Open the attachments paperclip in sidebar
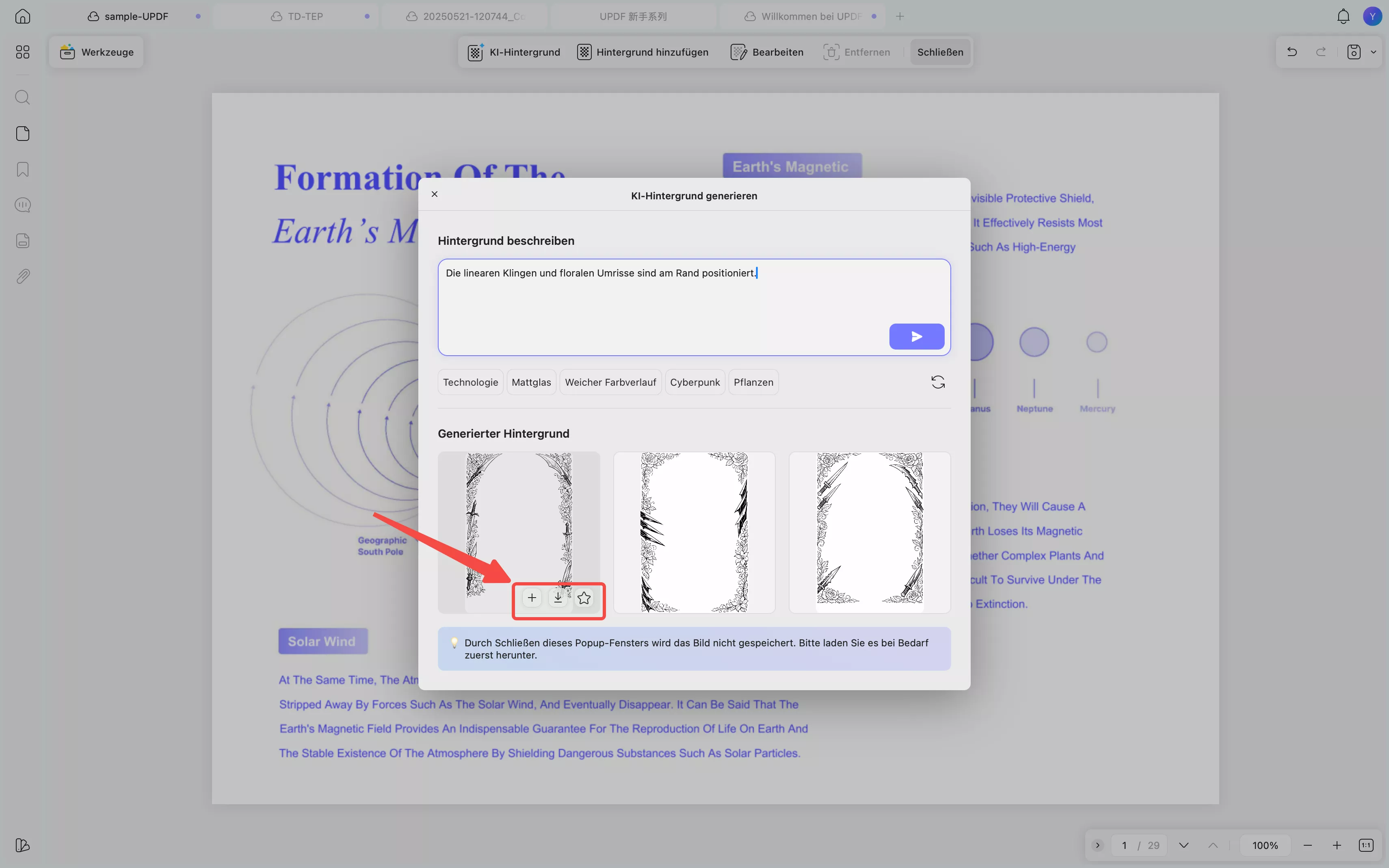The image size is (1389, 868). click(x=22, y=276)
